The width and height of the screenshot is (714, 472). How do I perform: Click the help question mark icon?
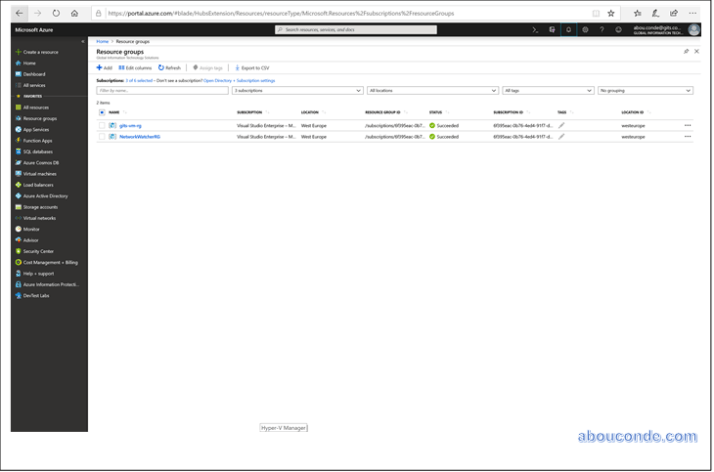(601, 30)
